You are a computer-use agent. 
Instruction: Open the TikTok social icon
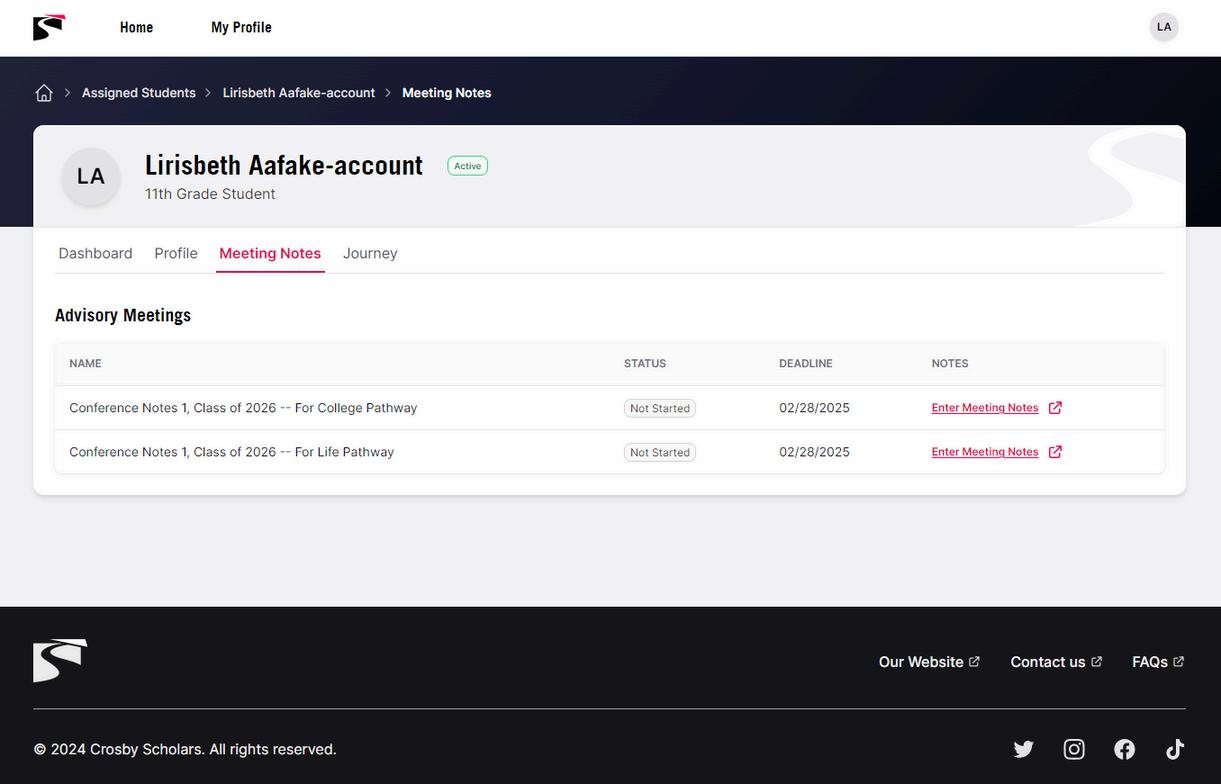[x=1175, y=749]
